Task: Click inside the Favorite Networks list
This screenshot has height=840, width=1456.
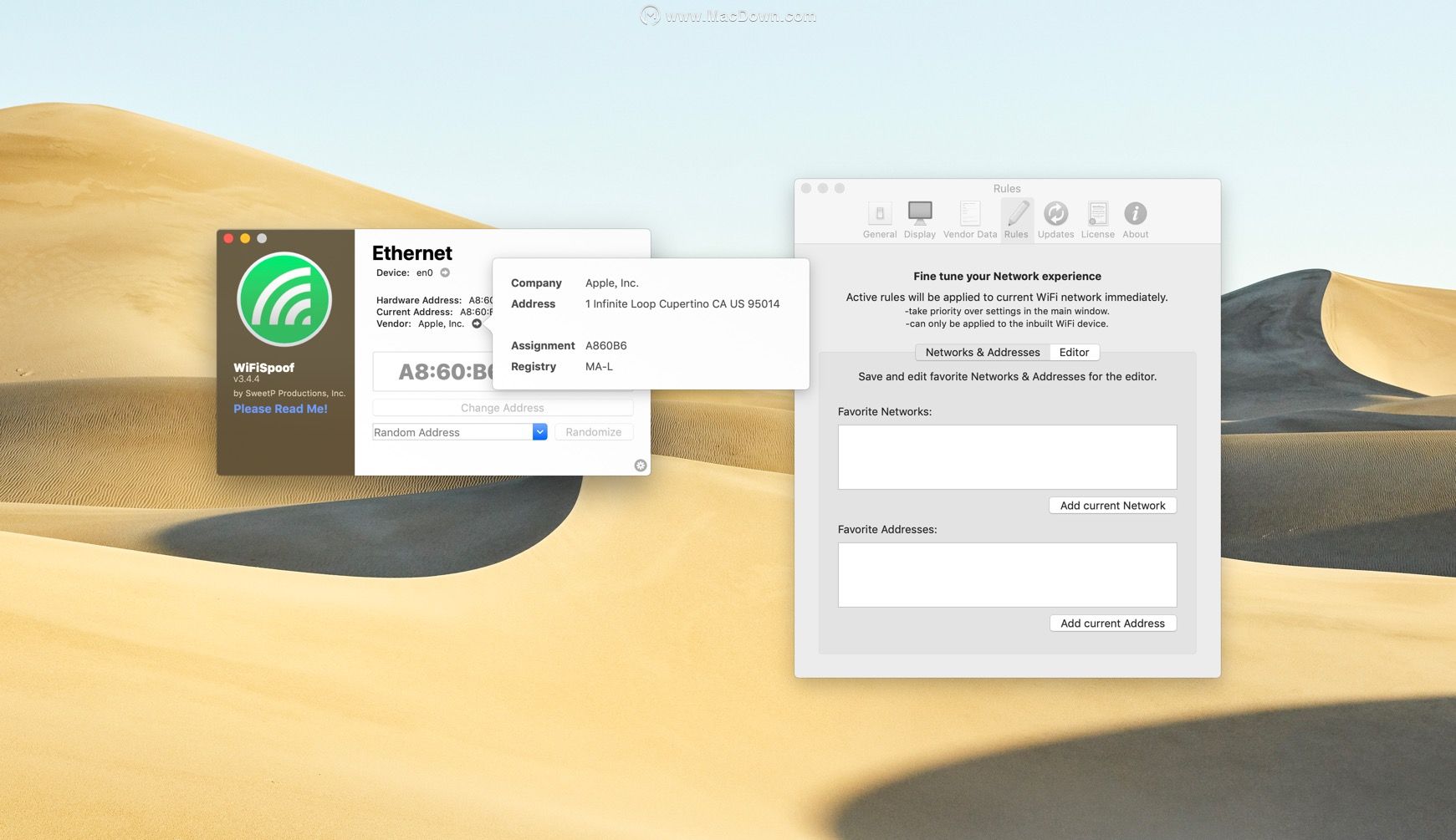Action: click(1007, 457)
